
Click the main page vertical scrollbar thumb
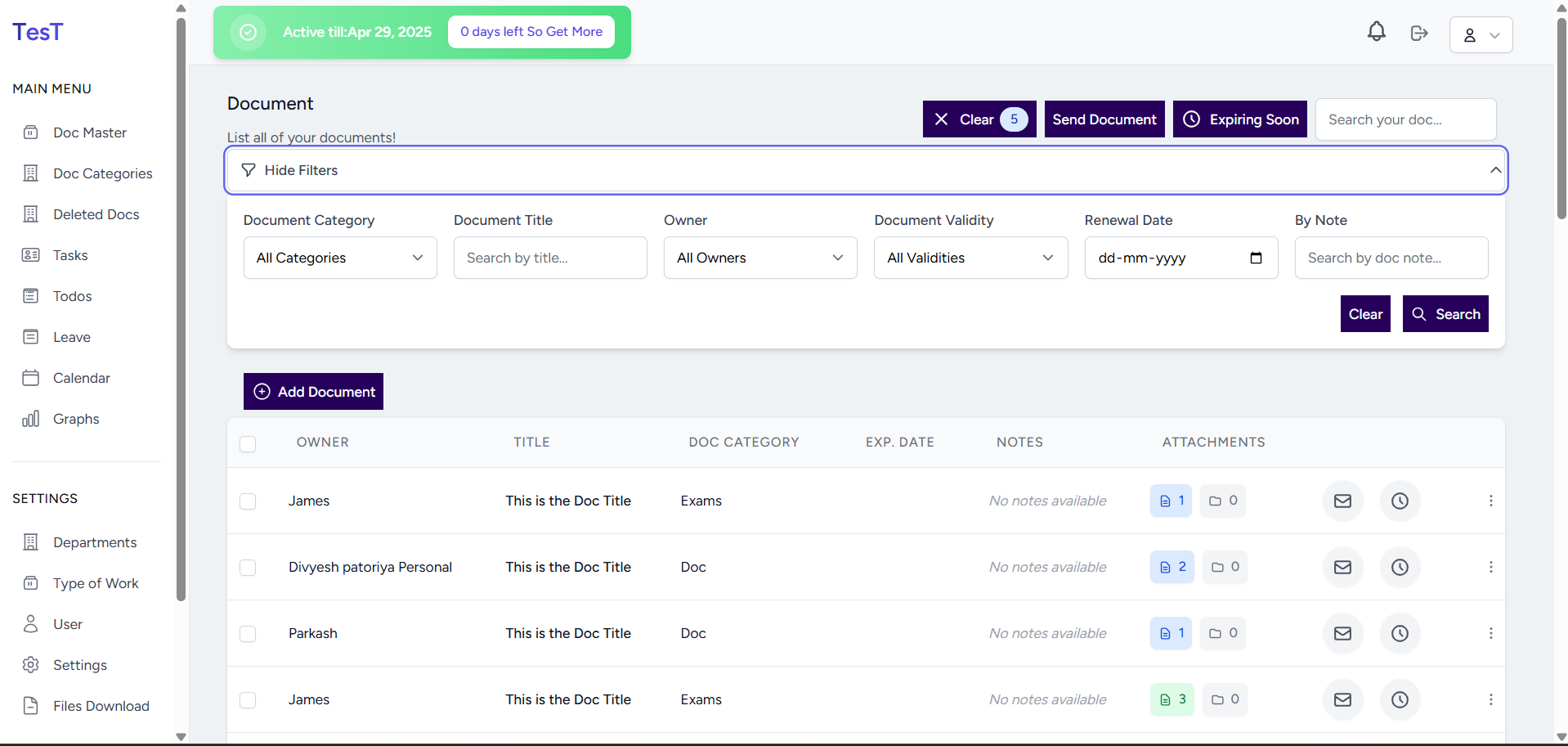[x=1561, y=118]
